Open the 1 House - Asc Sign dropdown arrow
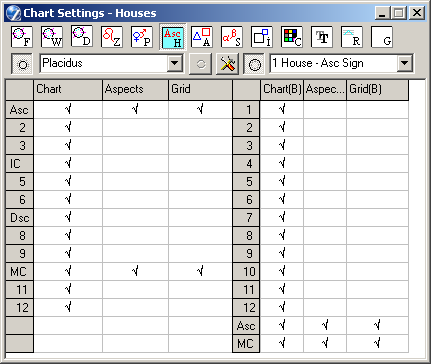Image resolution: width=431 pixels, height=364 pixels. pos(404,63)
